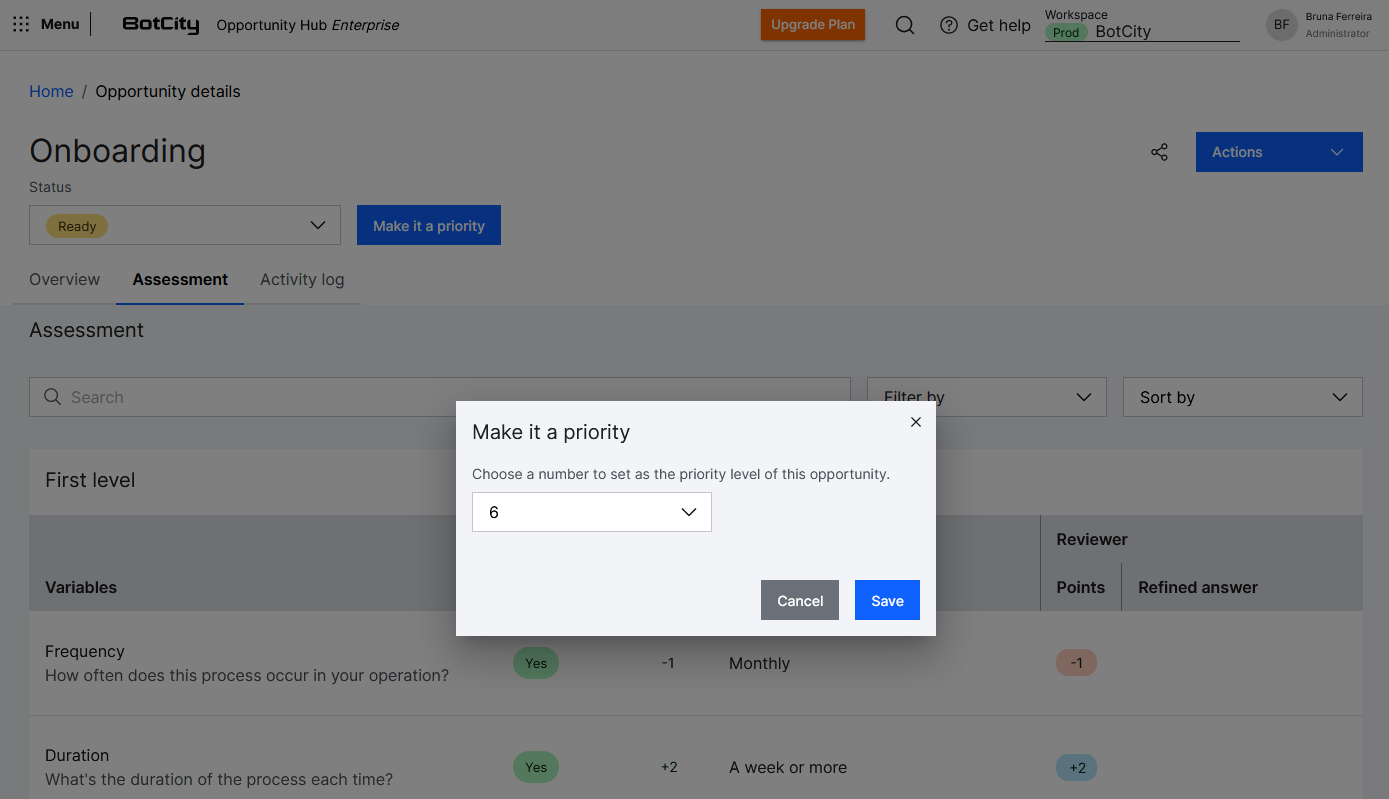The image size is (1389, 799).
Task: Open the Filter by dropdown
Action: [986, 397]
